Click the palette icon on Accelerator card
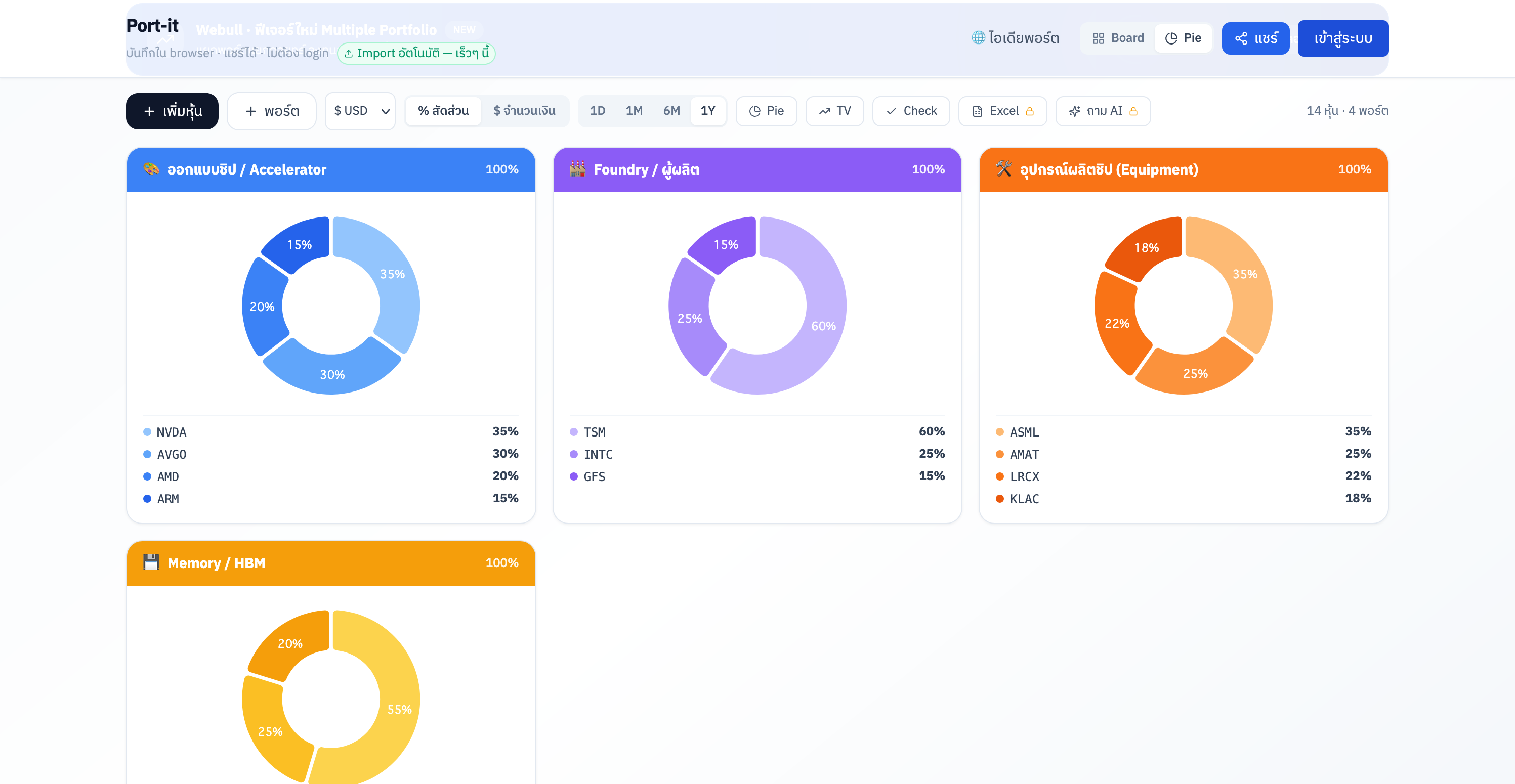Viewport: 1515px width, 784px height. coord(151,169)
